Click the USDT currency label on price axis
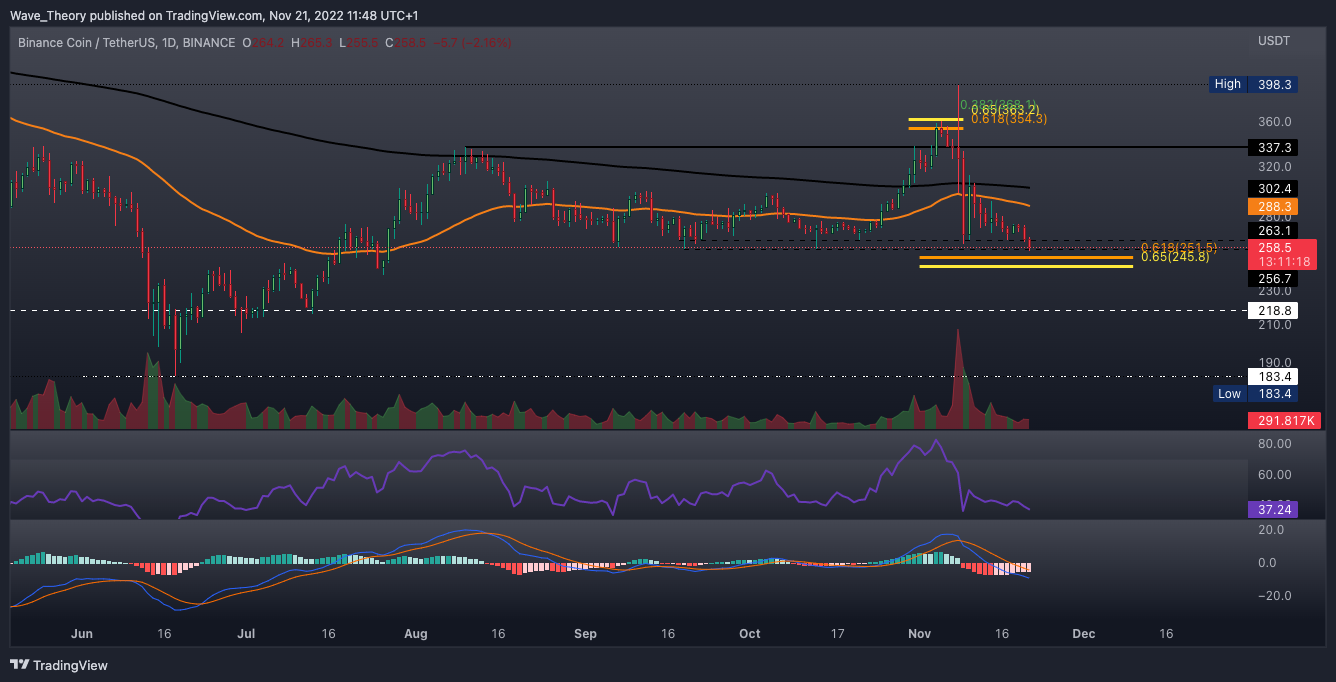1336x682 pixels. click(x=1273, y=41)
